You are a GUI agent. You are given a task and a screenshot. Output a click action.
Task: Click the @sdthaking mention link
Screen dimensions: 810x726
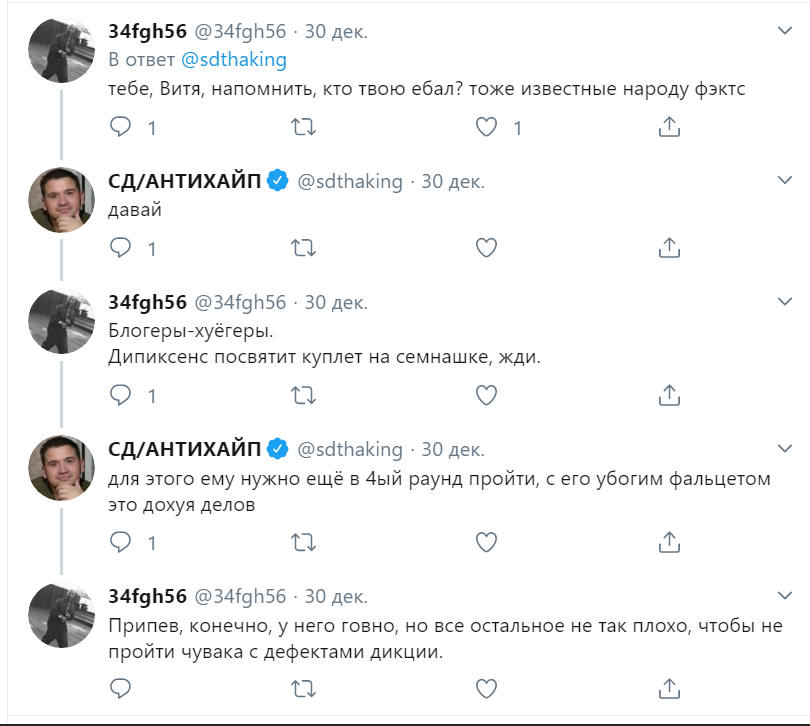point(233,60)
